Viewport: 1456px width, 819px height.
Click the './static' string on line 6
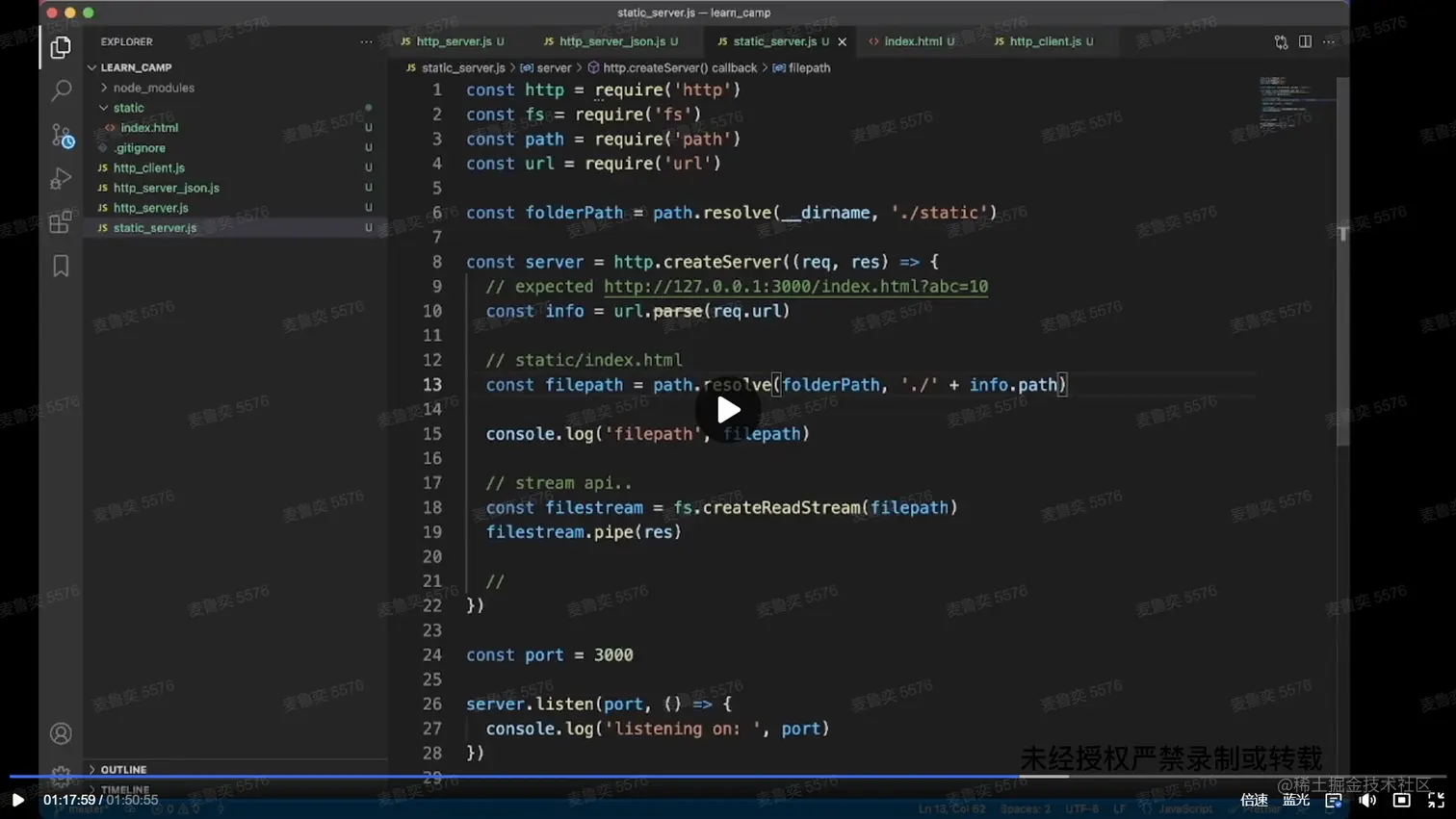click(939, 213)
